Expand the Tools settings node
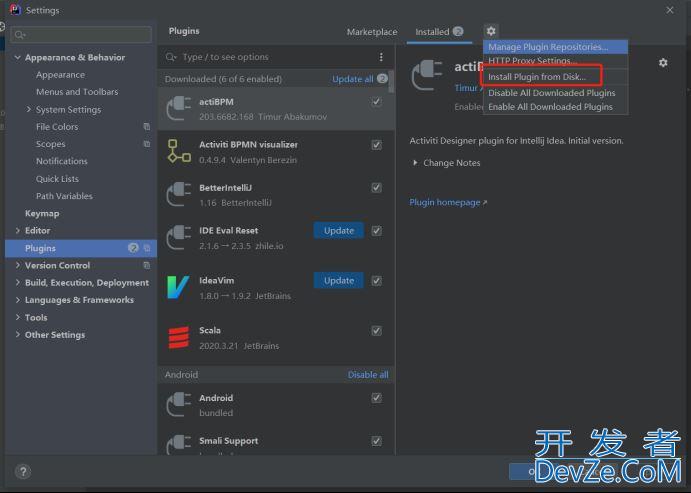The image size is (691, 493). (18, 317)
